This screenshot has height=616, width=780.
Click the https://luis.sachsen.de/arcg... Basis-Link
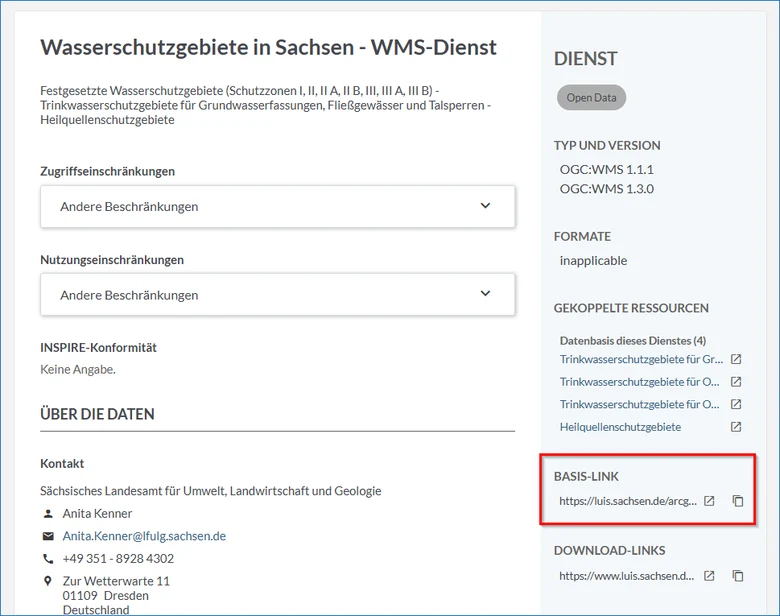pos(628,501)
